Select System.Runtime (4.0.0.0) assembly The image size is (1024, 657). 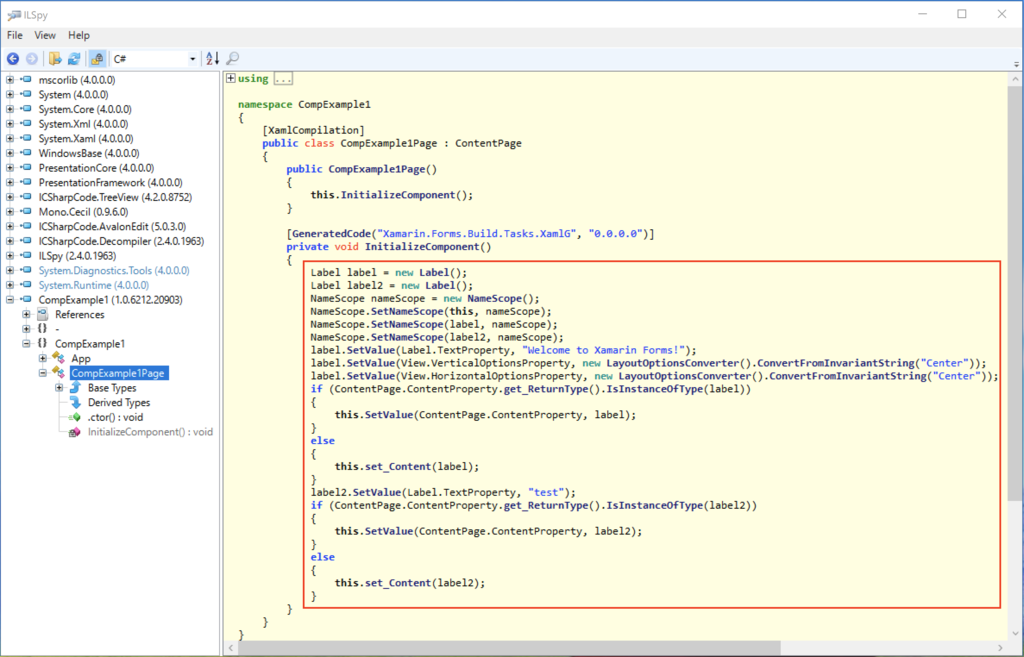93,285
